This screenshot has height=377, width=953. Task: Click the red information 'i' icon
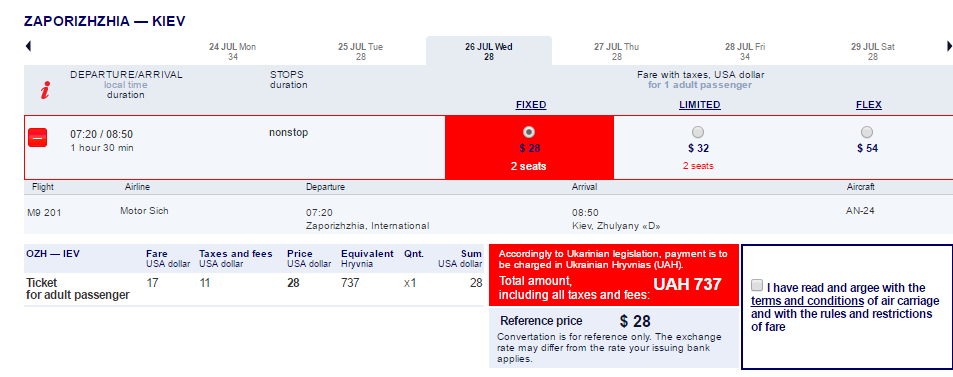click(x=45, y=90)
